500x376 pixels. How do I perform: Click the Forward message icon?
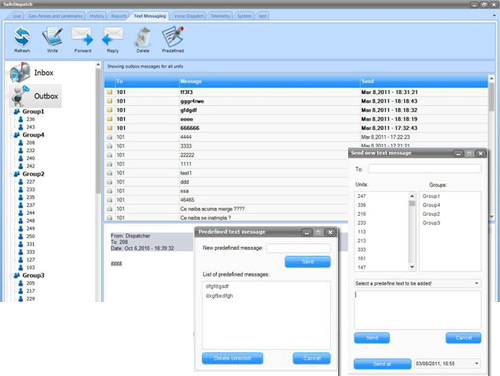(83, 36)
